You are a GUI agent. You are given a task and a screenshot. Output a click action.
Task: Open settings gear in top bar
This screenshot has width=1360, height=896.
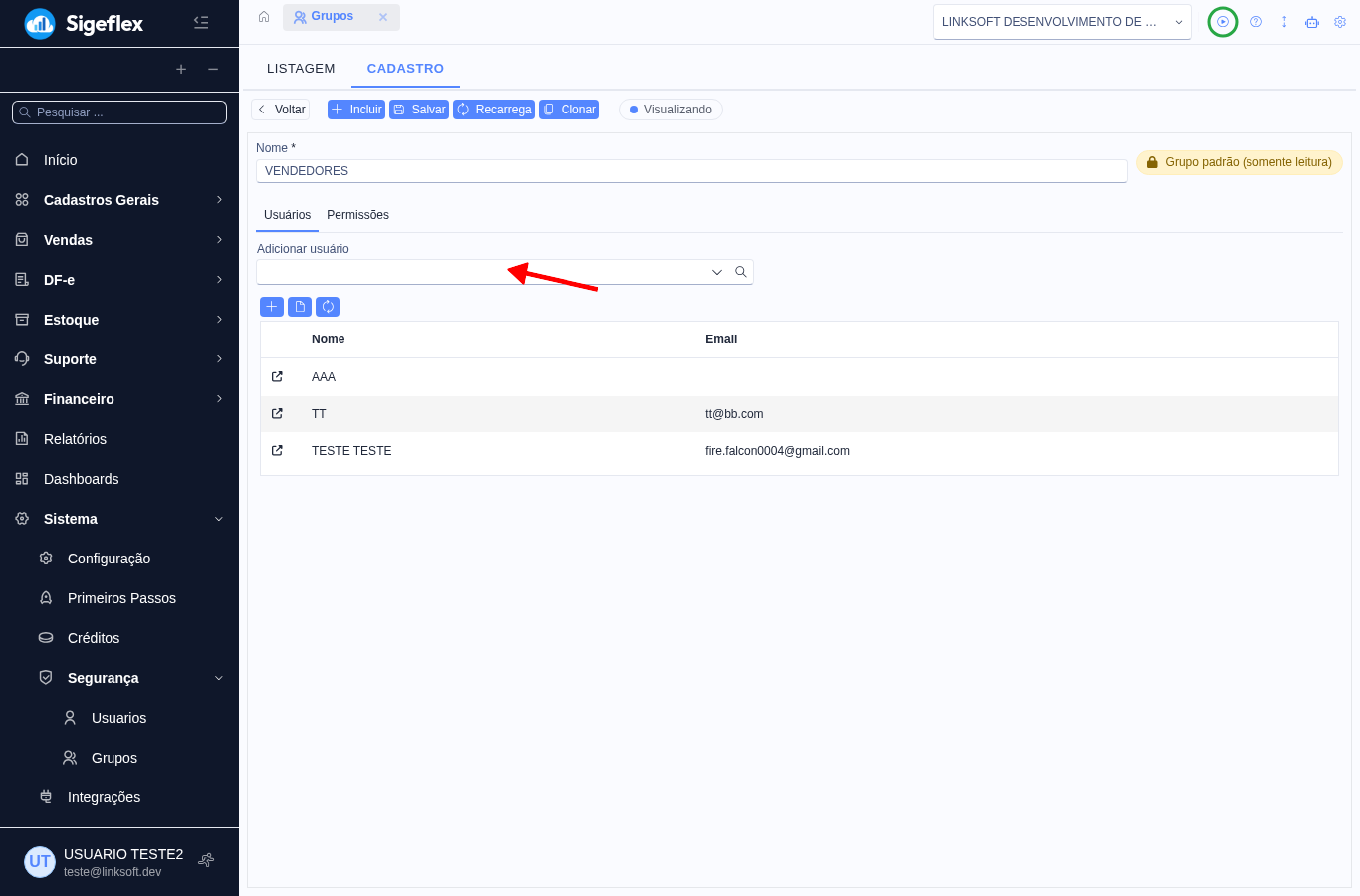(1340, 22)
